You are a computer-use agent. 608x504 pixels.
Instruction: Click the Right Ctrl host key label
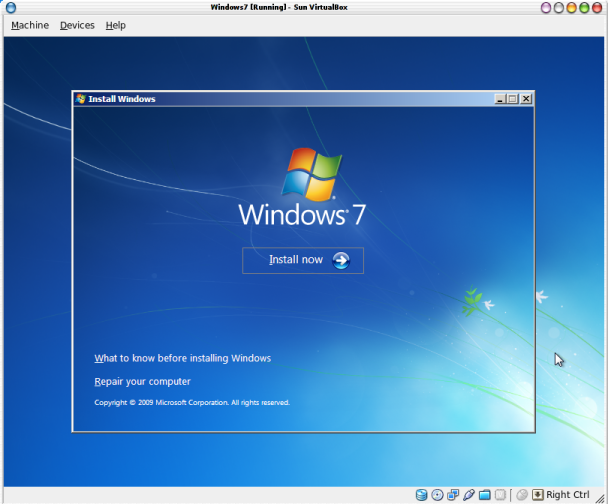[x=568, y=495]
